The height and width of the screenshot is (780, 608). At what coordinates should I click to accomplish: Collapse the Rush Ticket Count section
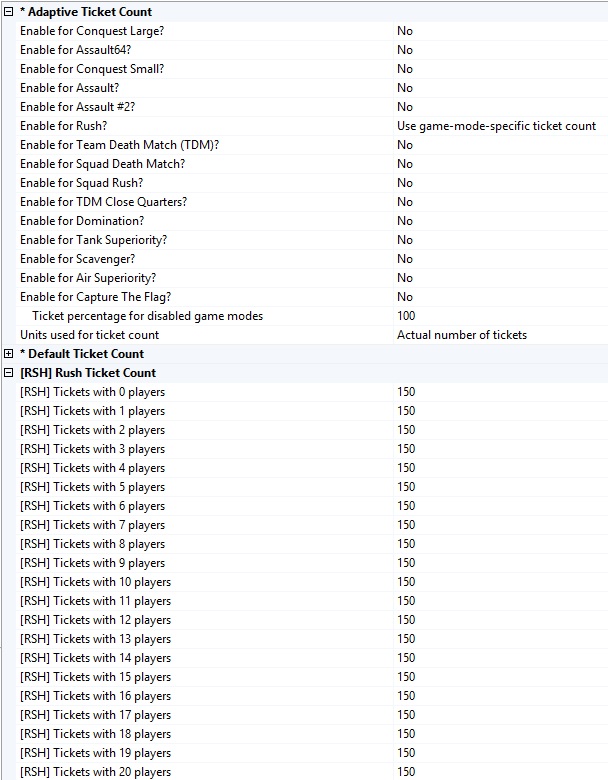[x=9, y=373]
